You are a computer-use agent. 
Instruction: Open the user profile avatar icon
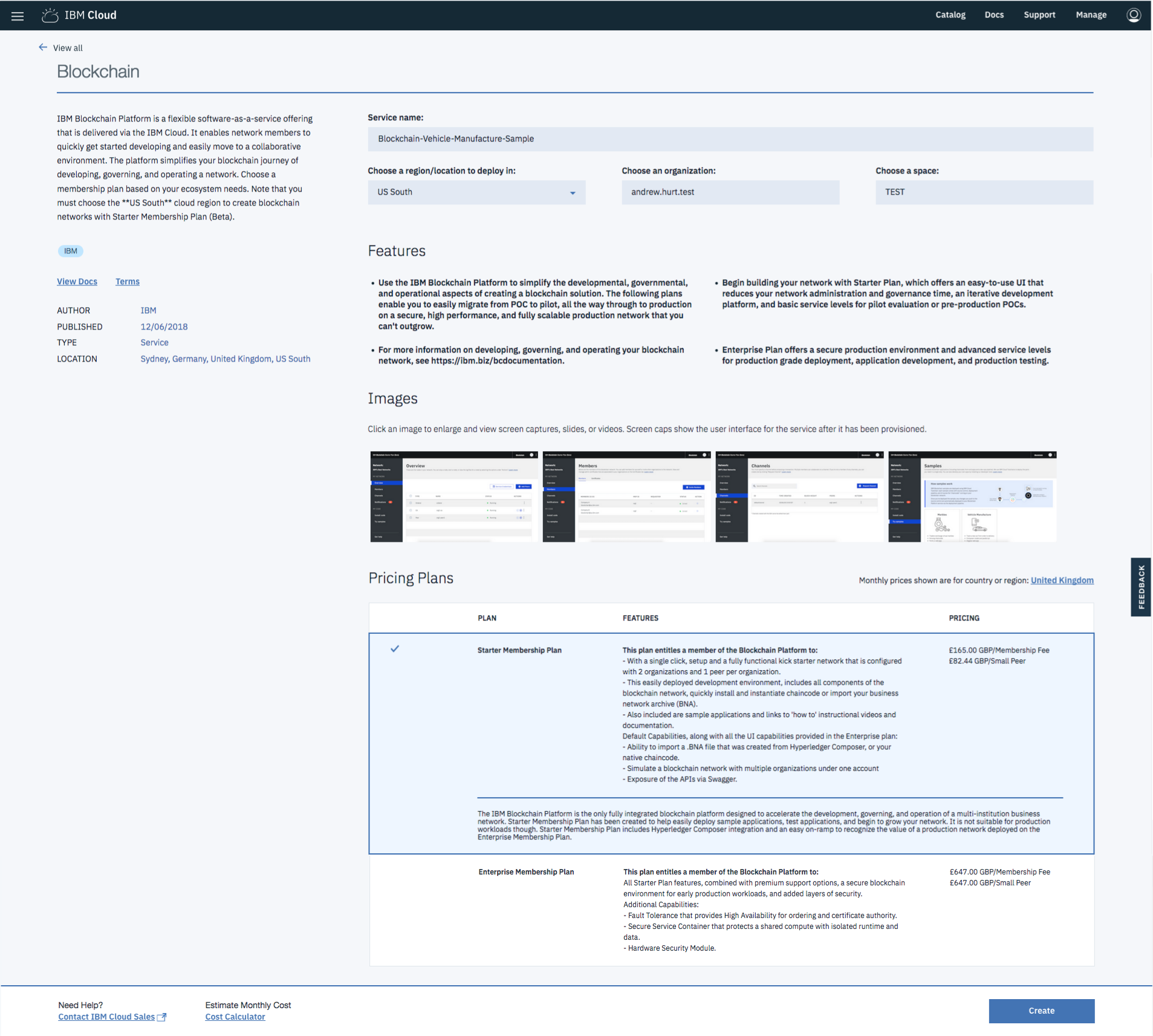[x=1134, y=15]
